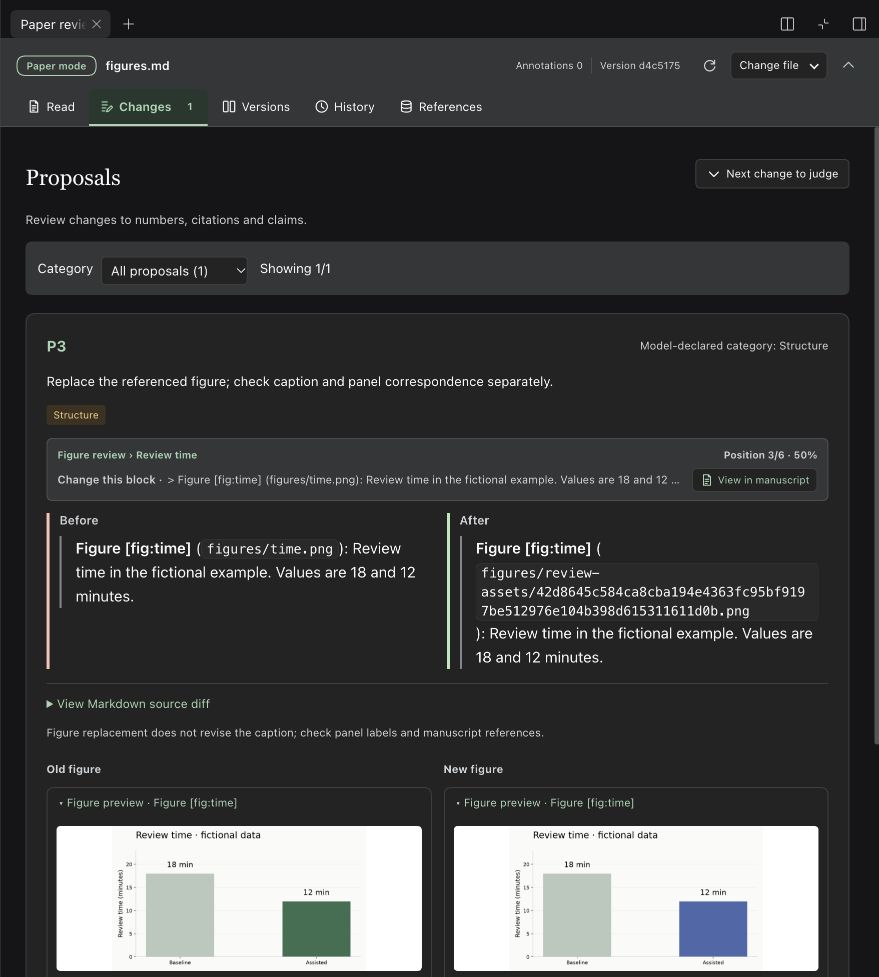The image size is (879, 977).
Task: Open the All proposals category dropdown
Action: pos(174,270)
